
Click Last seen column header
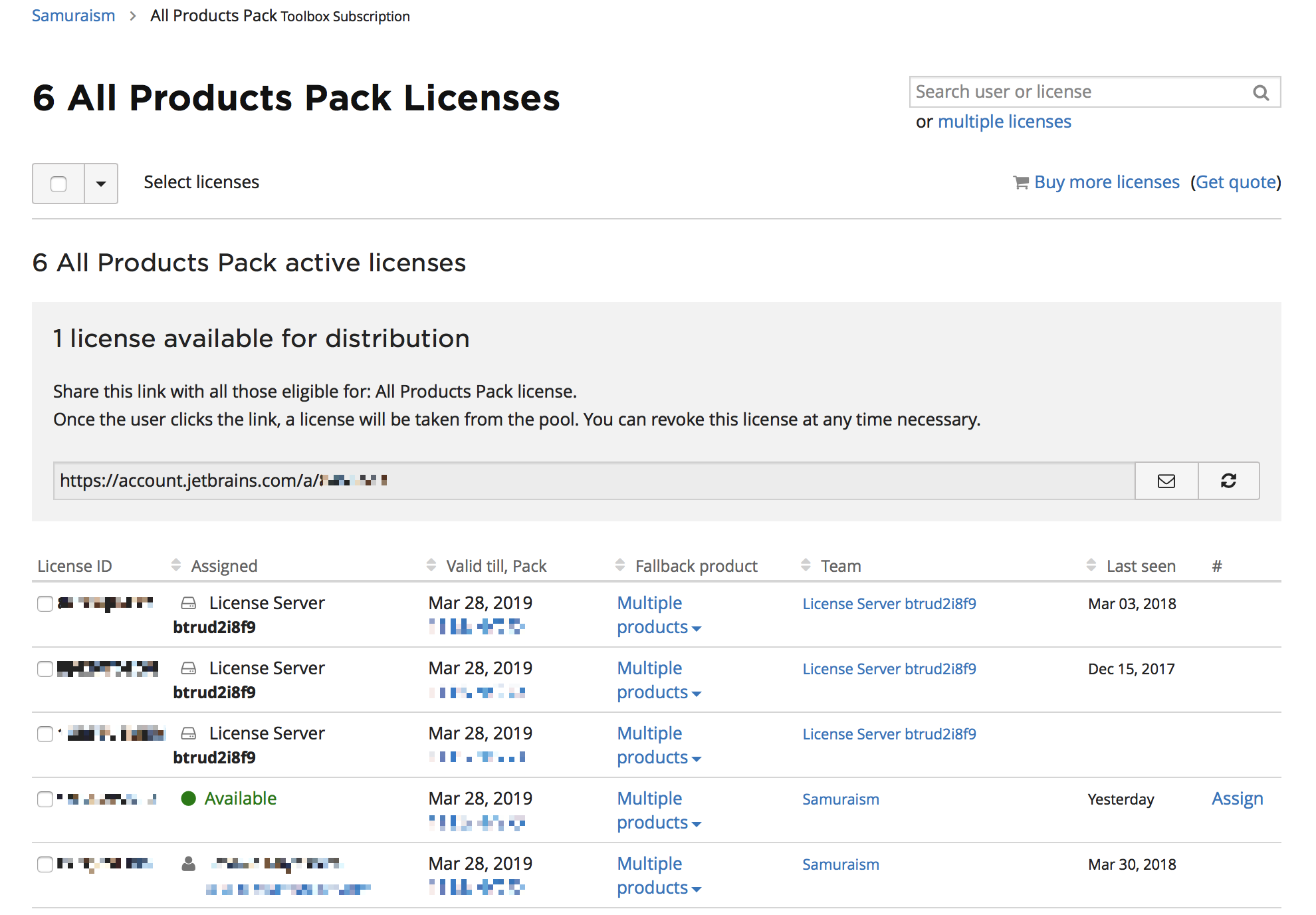[1141, 566]
